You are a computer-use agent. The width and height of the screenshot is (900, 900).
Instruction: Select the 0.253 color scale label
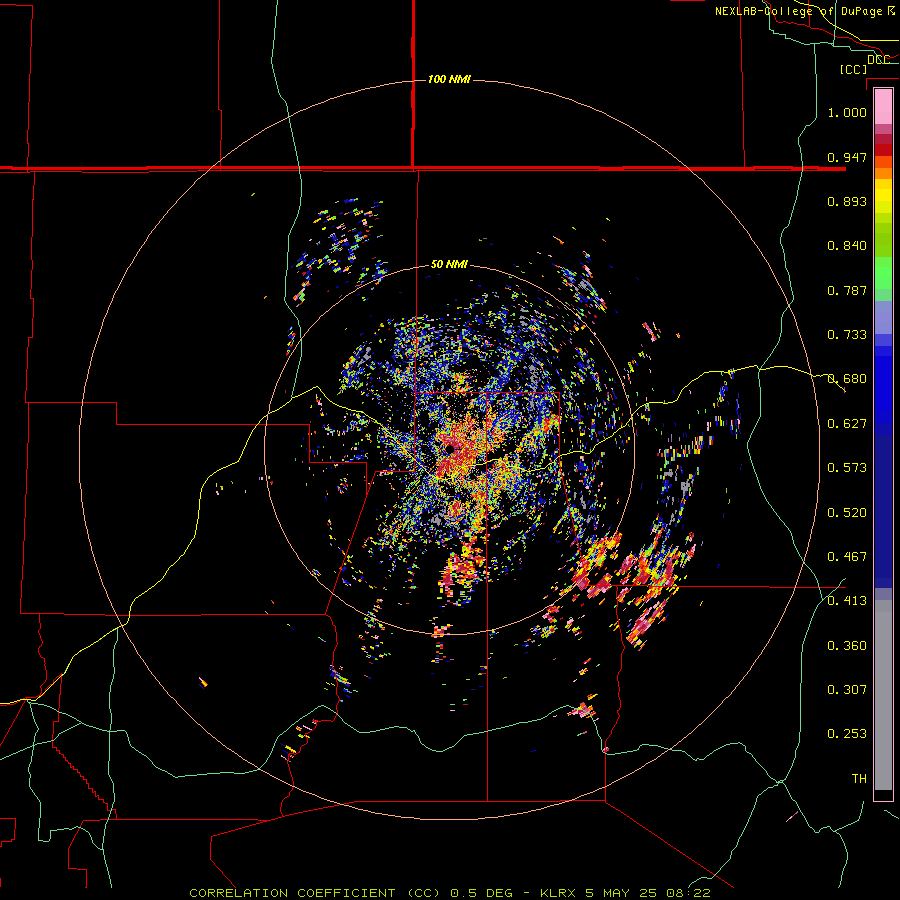pos(847,734)
